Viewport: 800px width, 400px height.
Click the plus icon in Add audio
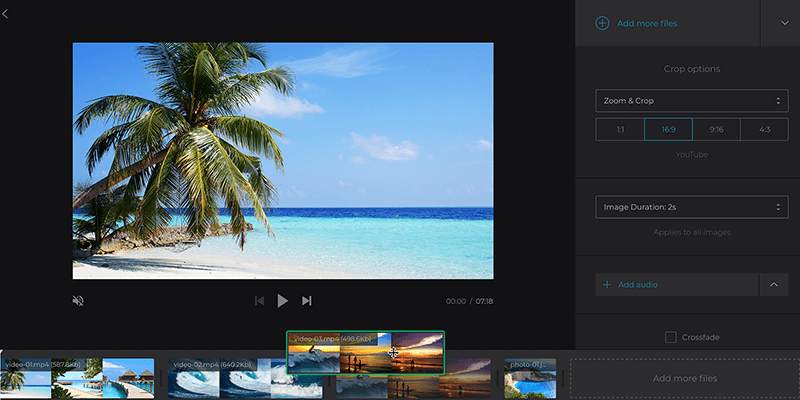(x=607, y=285)
